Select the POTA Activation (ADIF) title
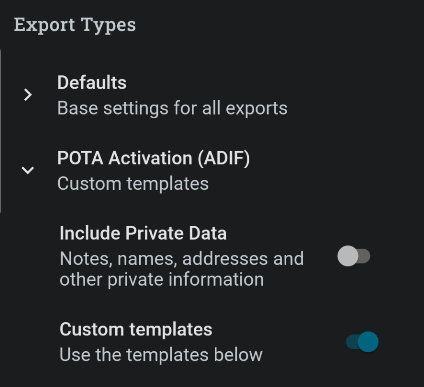The height and width of the screenshot is (387, 424). click(153, 158)
